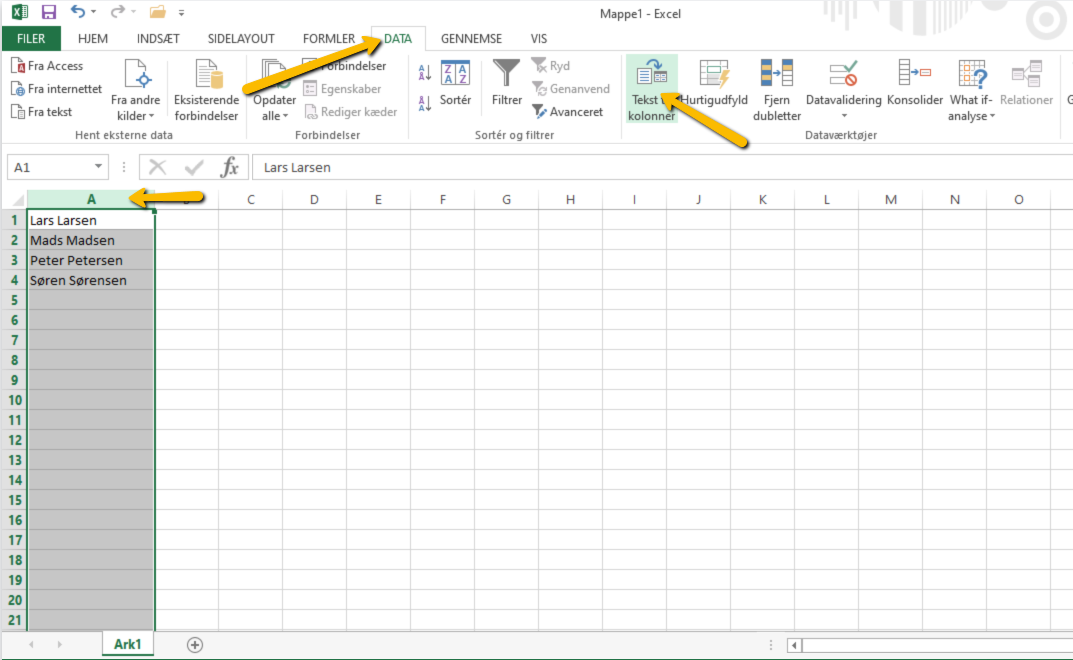Click the insert function fx button
This screenshot has height=660, width=1073.
pos(229,167)
